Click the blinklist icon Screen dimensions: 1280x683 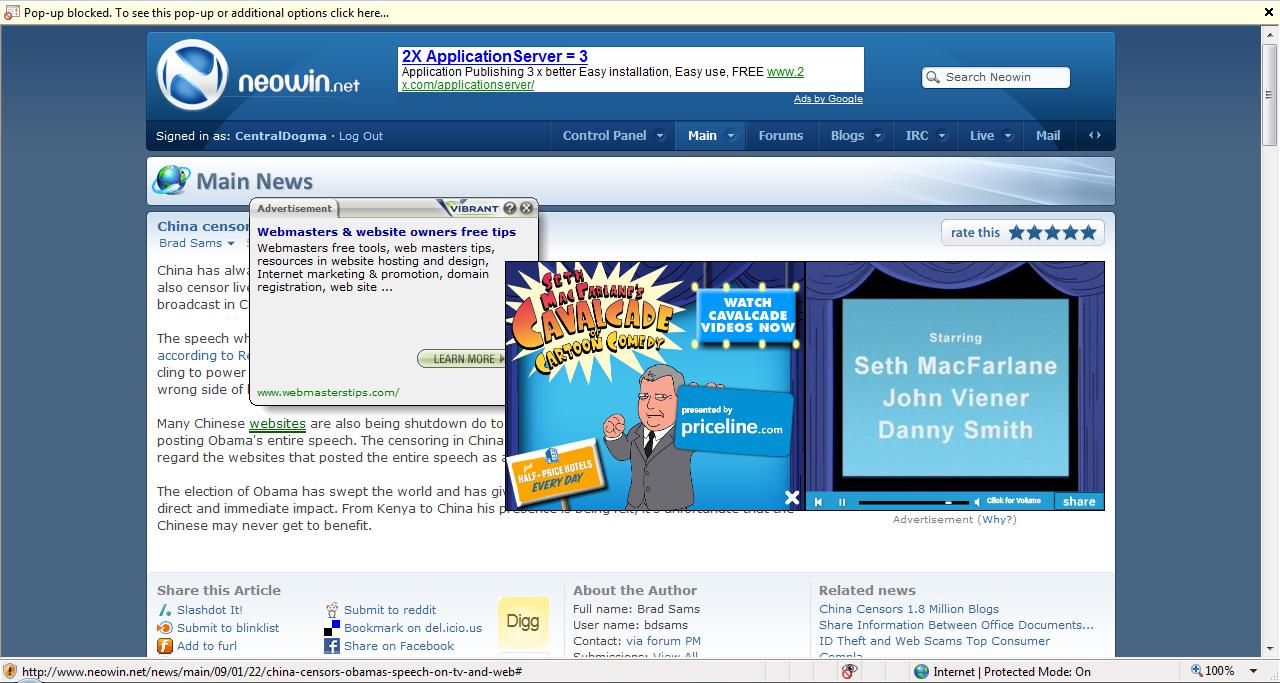[x=166, y=628]
